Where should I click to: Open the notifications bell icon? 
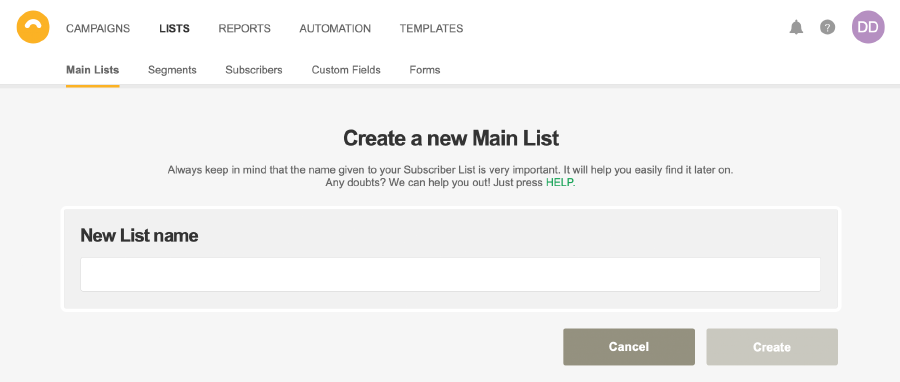click(x=796, y=27)
